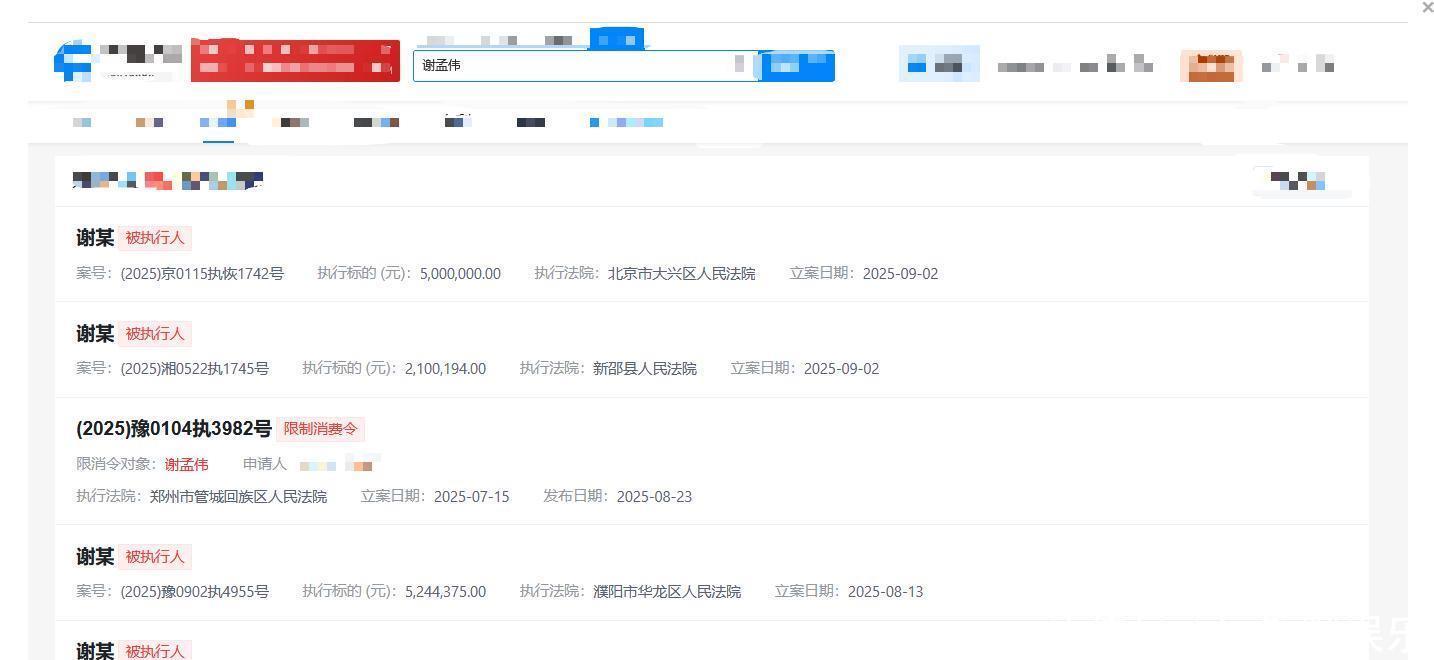Viewport: 1434px width, 660px height.
Task: Open the red promotional banner beside the logo
Action: (295, 60)
